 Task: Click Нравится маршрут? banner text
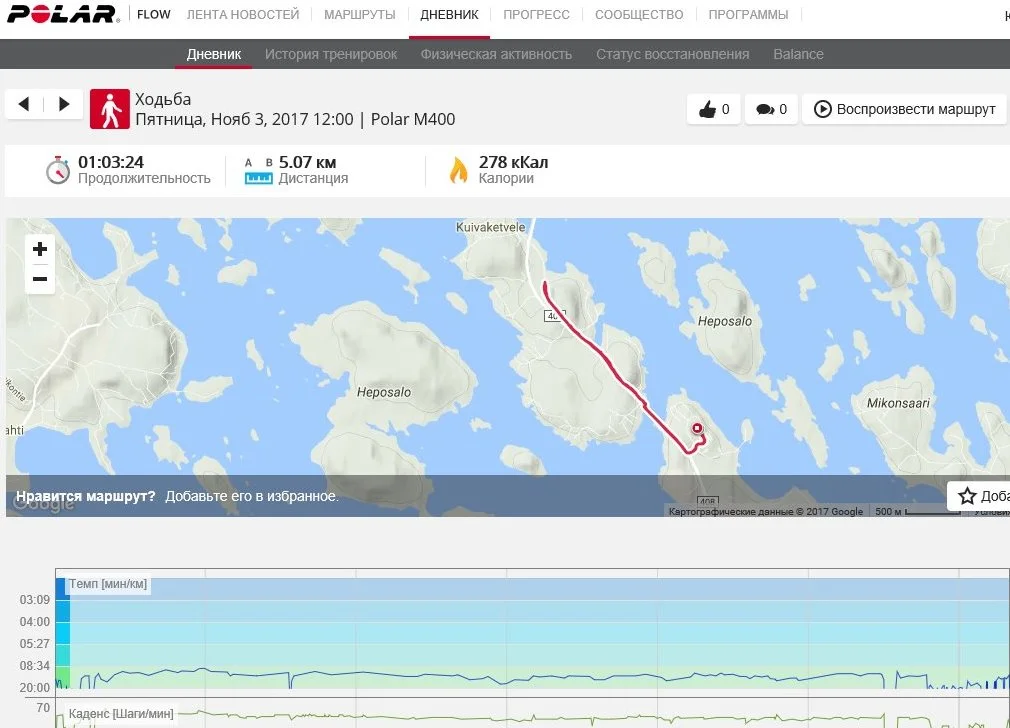(x=86, y=496)
